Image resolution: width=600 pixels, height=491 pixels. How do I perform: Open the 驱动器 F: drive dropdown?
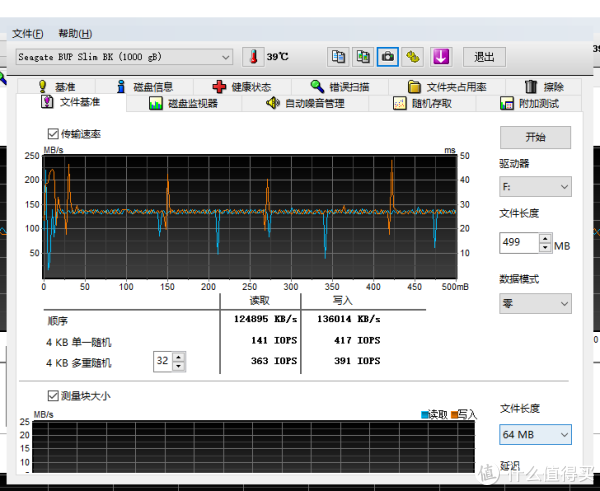point(535,187)
